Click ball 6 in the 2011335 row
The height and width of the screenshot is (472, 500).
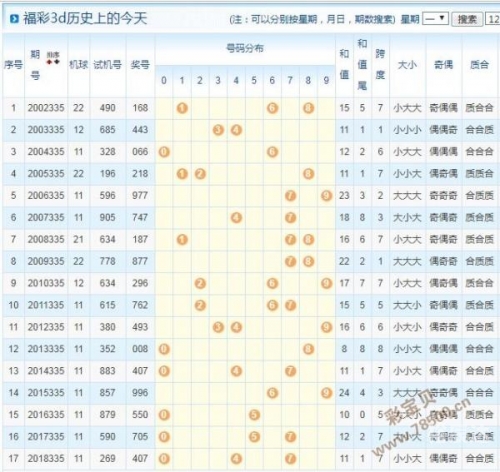[x=272, y=305]
